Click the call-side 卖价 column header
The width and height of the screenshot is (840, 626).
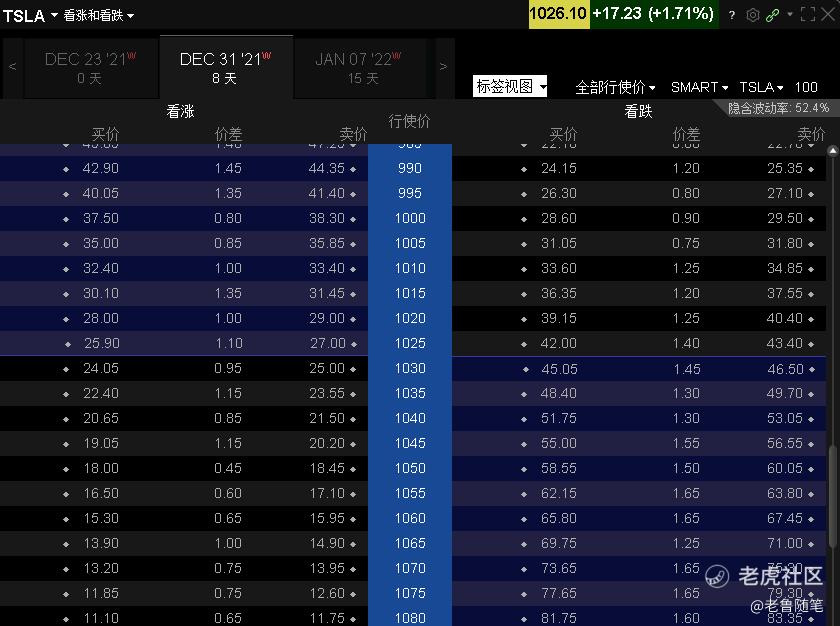tap(353, 134)
